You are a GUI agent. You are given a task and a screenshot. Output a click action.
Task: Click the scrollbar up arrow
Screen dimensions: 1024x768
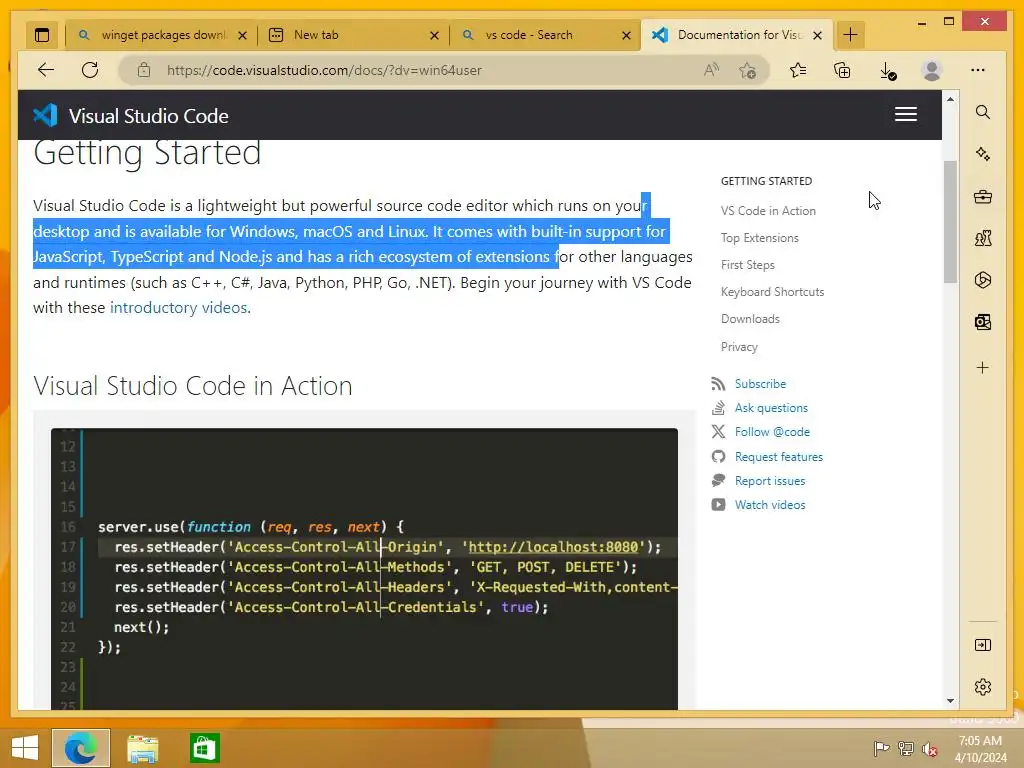pyautogui.click(x=950, y=99)
